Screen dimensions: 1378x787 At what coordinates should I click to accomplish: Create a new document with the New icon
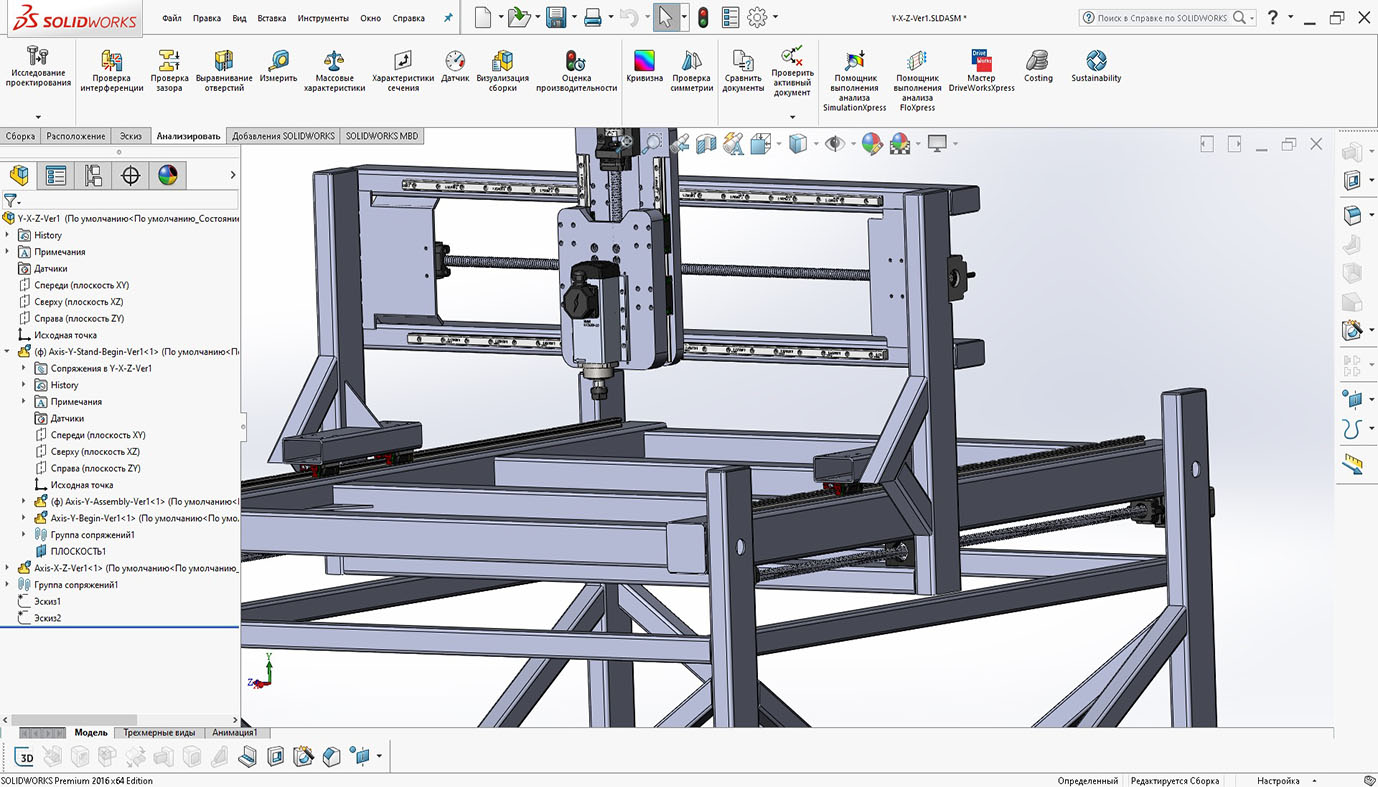click(x=483, y=17)
